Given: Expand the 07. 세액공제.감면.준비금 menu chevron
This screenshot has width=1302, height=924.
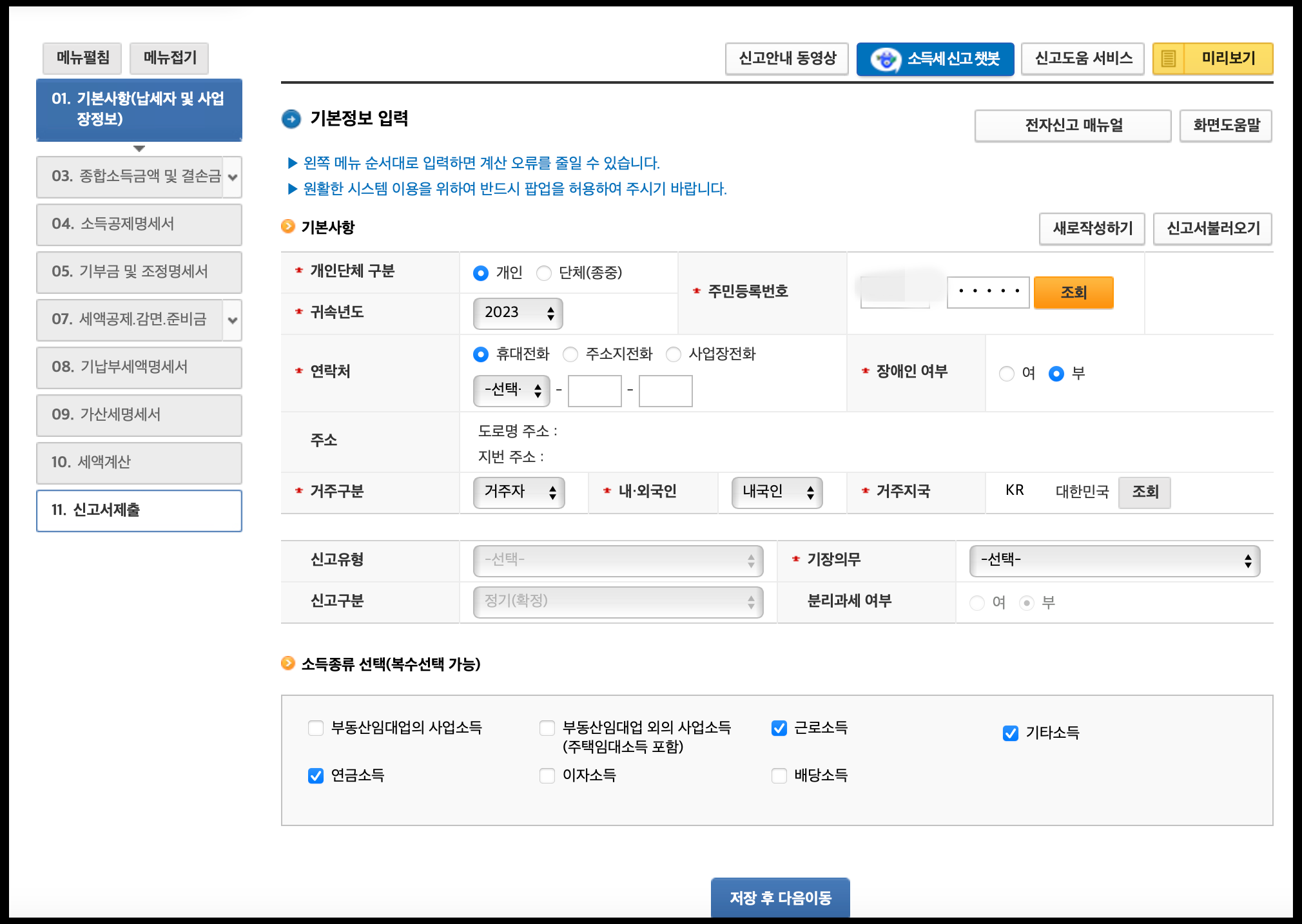Looking at the screenshot, I should (x=233, y=320).
